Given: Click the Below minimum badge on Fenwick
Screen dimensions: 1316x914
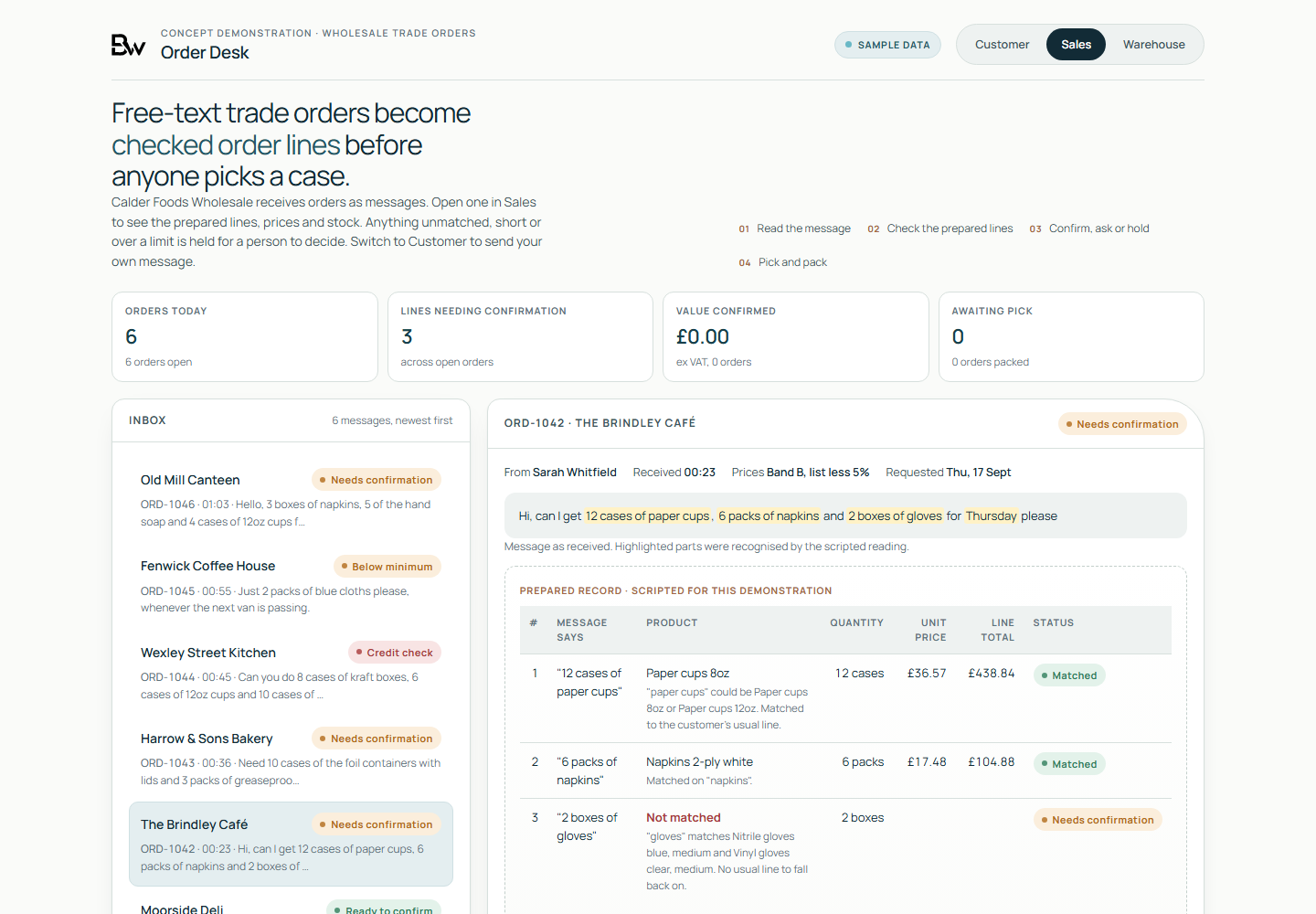Looking at the screenshot, I should pyautogui.click(x=387, y=567).
